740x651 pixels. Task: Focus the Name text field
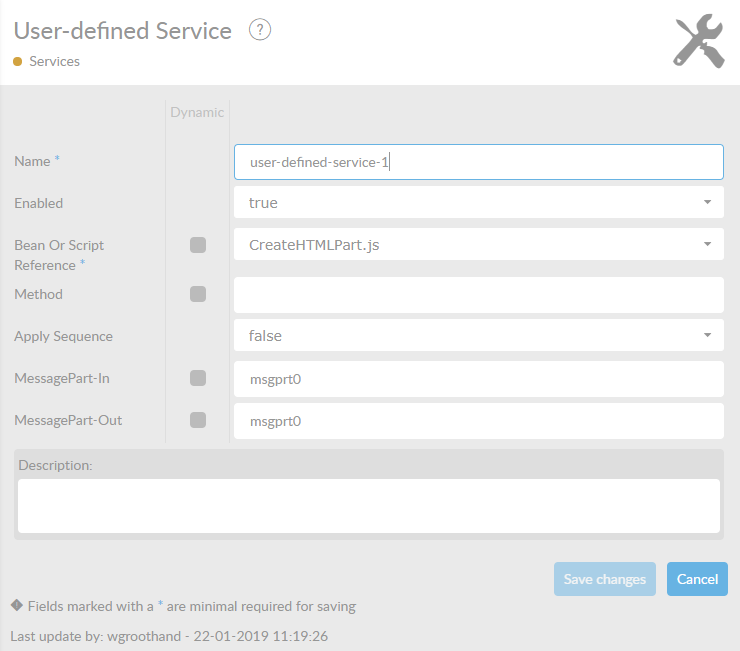pos(478,162)
